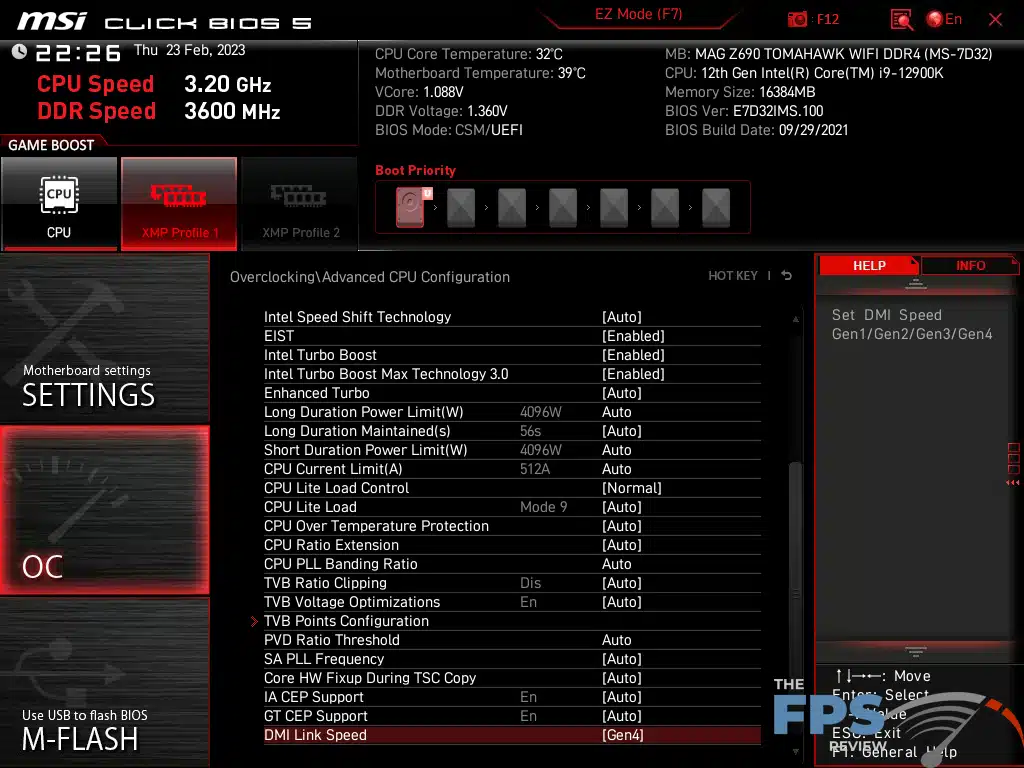Select the last boot priority device slot

tap(716, 207)
